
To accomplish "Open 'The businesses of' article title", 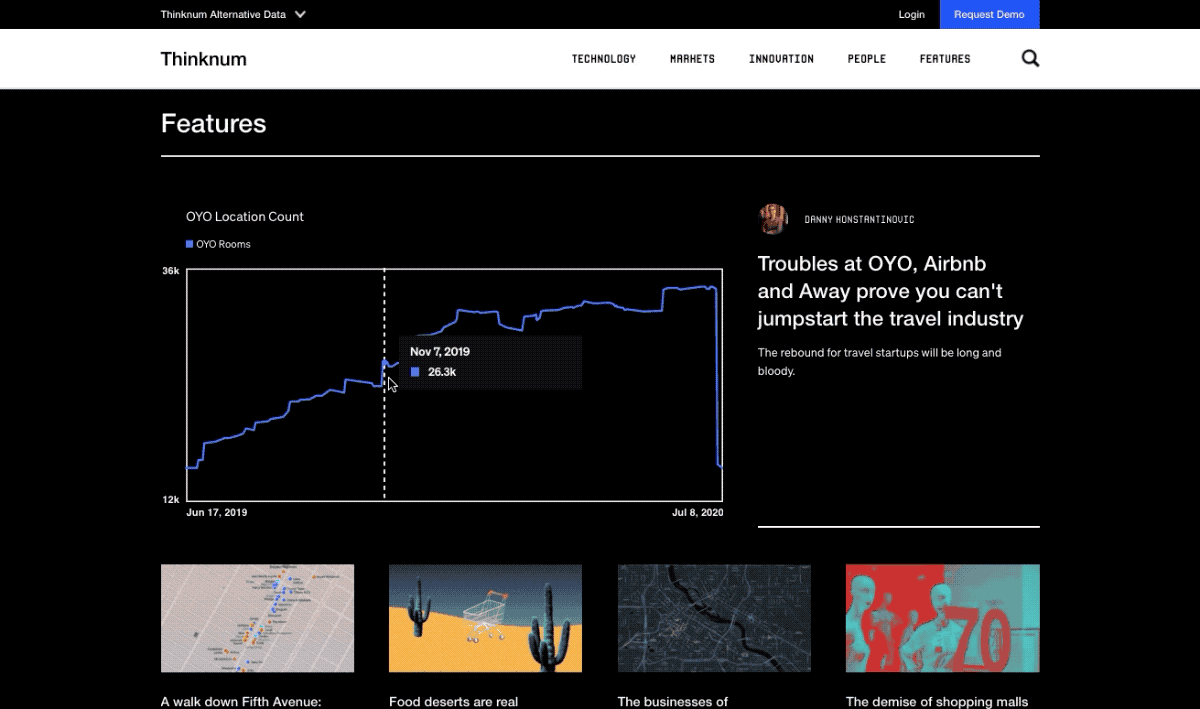I will [672, 702].
